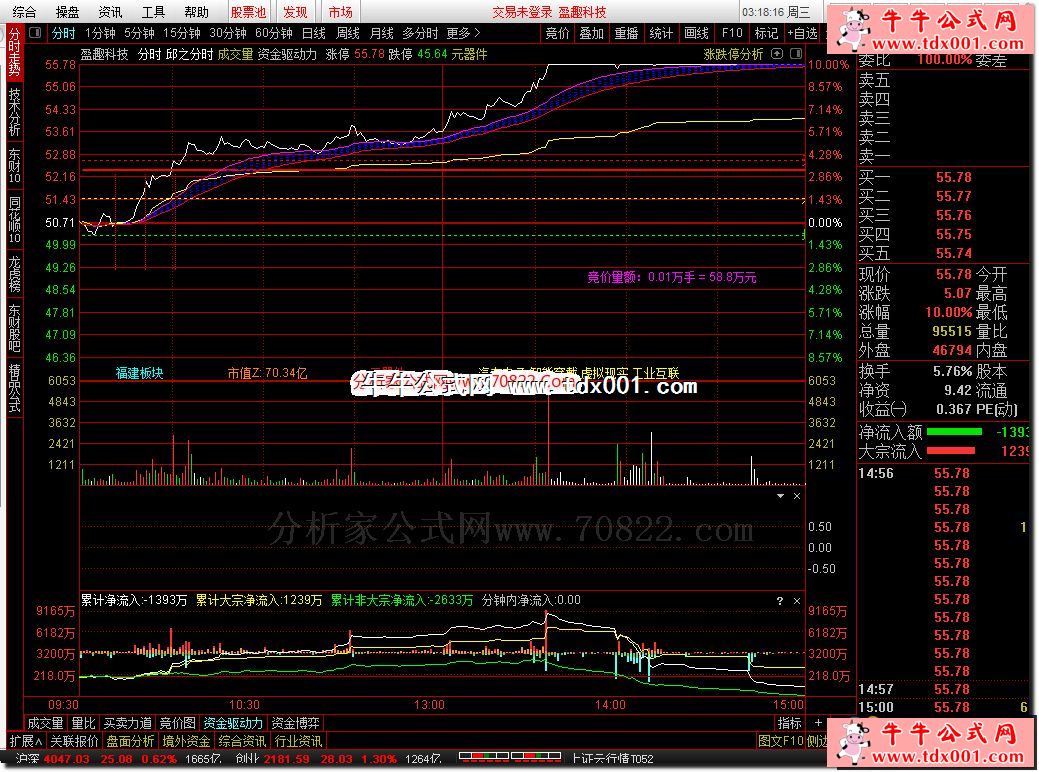This screenshot has width=1039, height=772.
Task: Open the 操盘 menu
Action: [x=67, y=12]
